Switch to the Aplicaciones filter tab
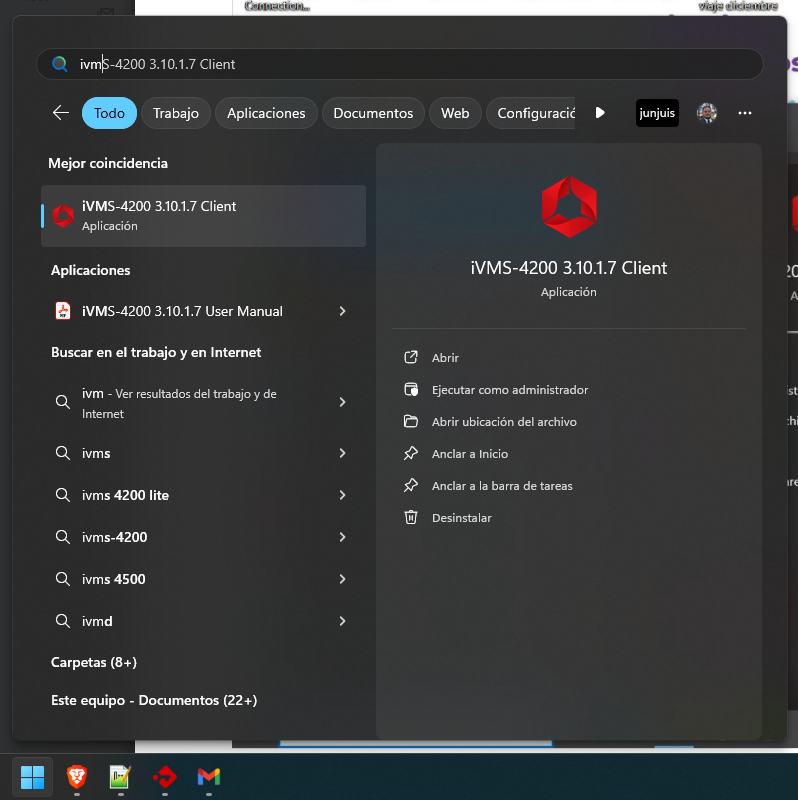The height and width of the screenshot is (800, 798). pyautogui.click(x=266, y=113)
